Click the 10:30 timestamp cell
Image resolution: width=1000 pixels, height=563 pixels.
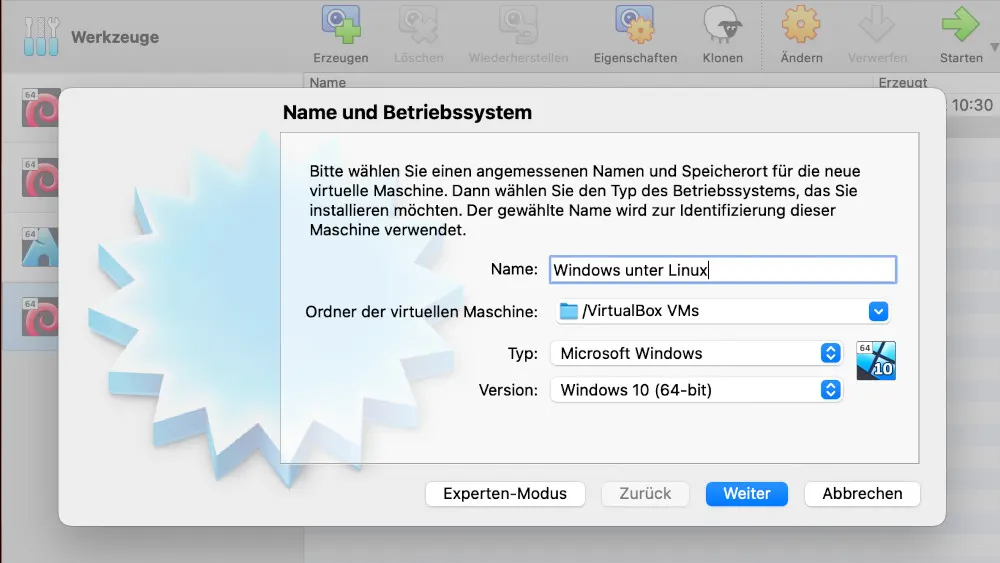coord(972,105)
